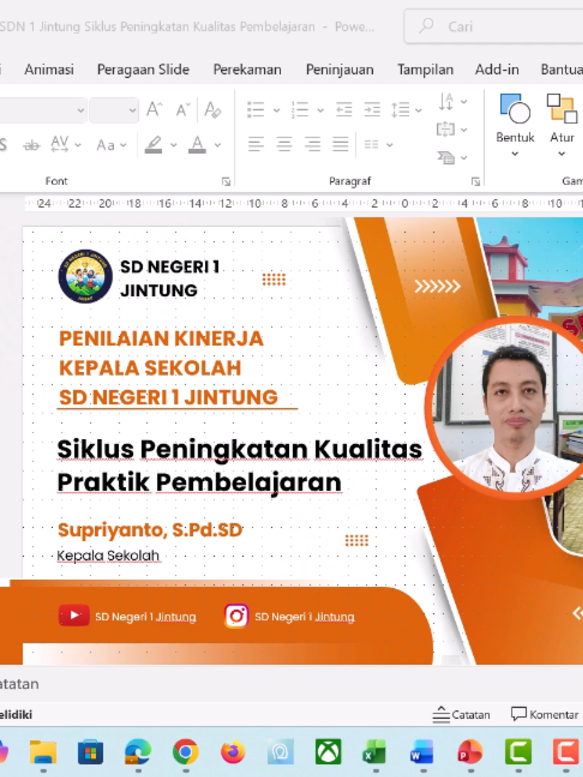Screen dimensions: 583x777
Task: Open the Peninjauan tab
Action: [x=340, y=69]
